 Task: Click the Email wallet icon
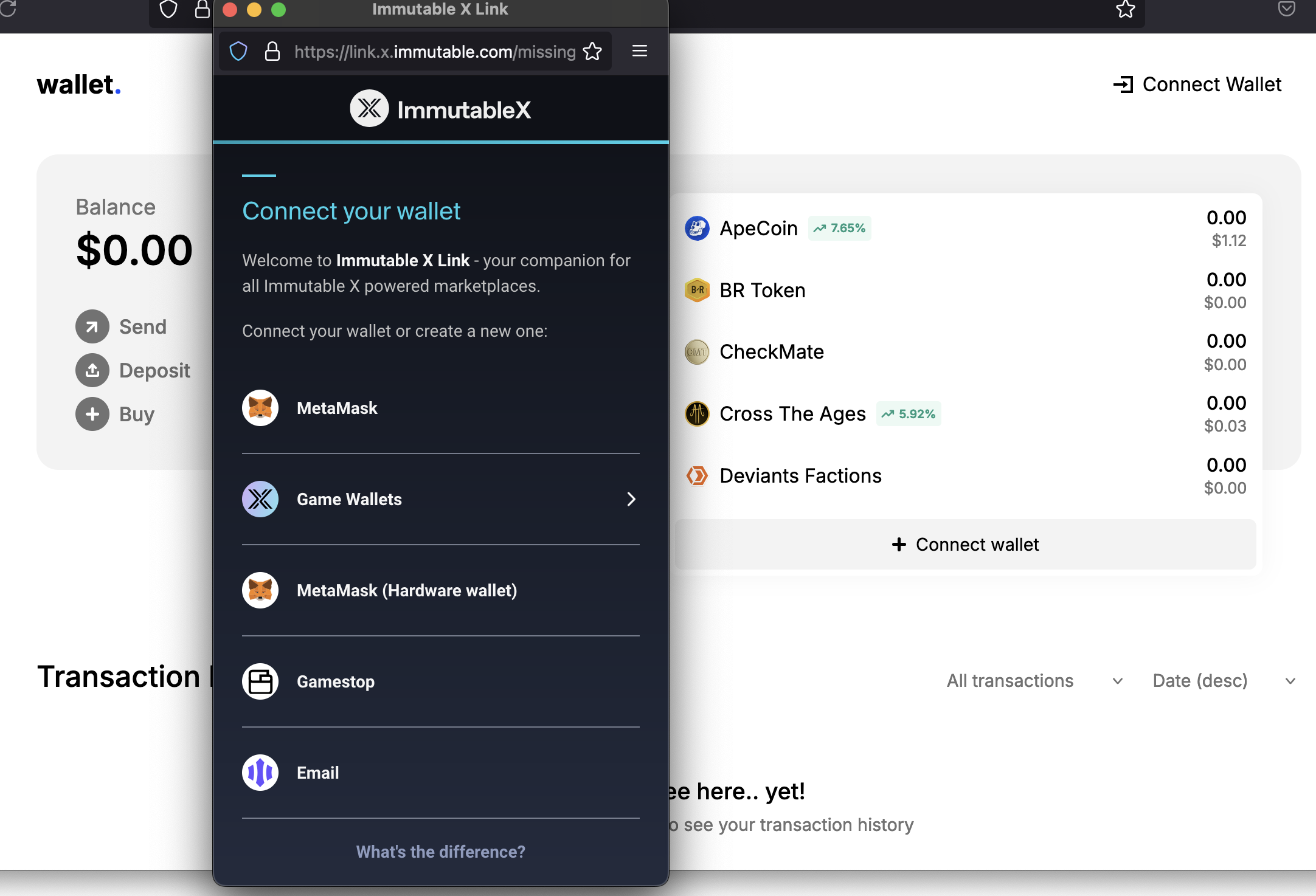[260, 772]
